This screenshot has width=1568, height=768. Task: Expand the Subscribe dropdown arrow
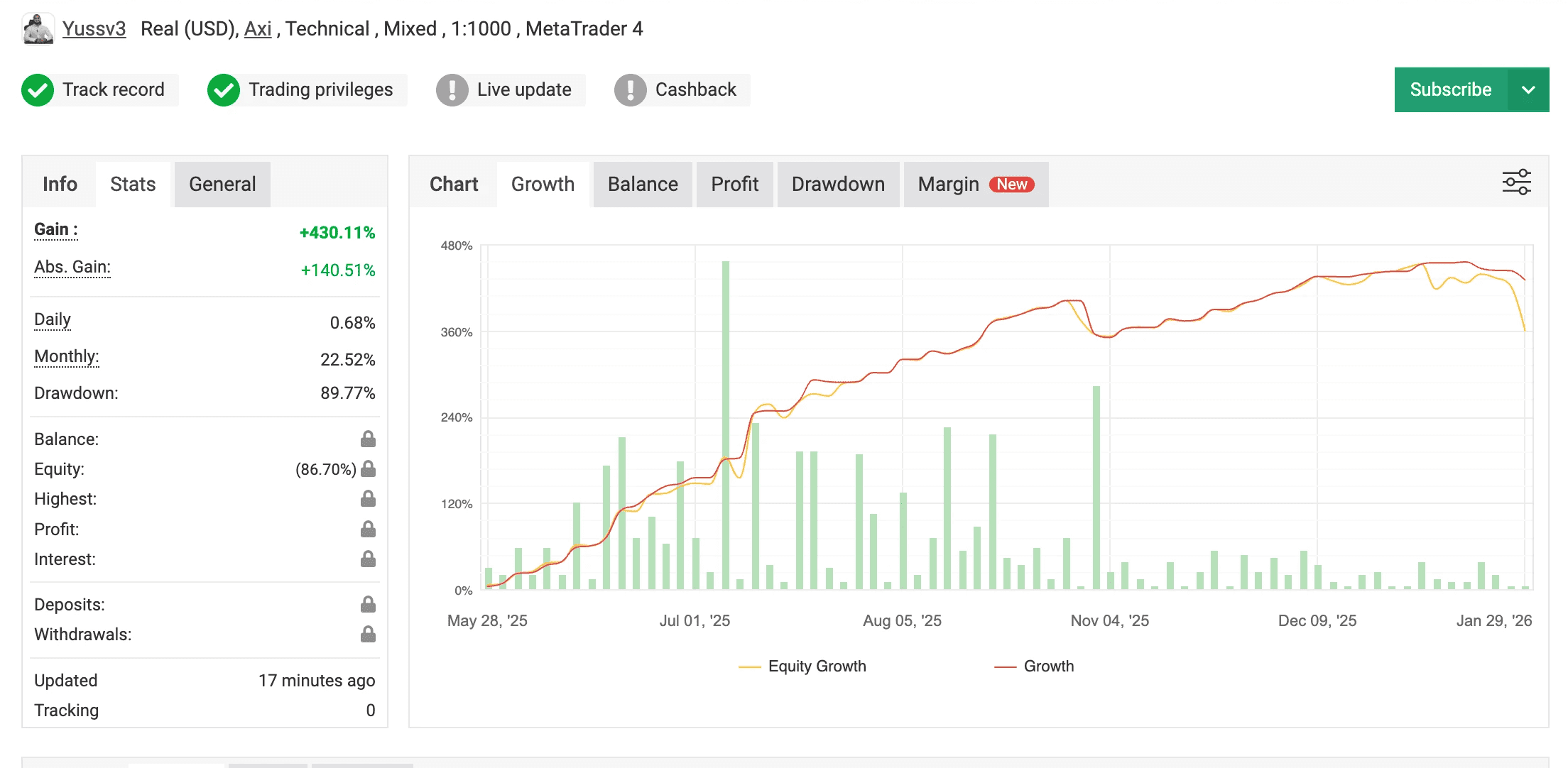(1528, 90)
